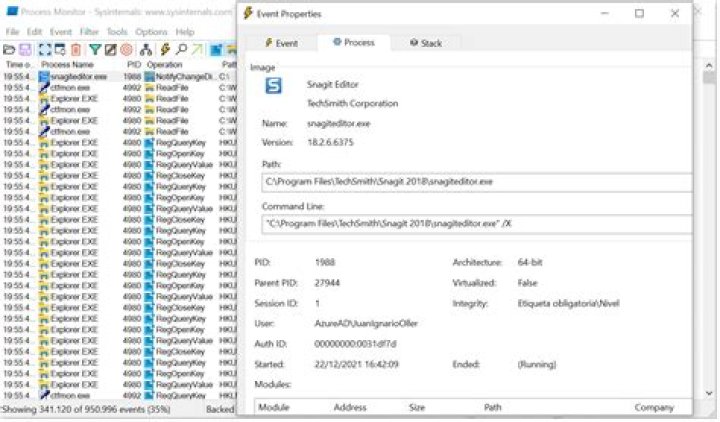Select the Include Process From Window target icon
This screenshot has height=422, width=720.
click(126, 50)
